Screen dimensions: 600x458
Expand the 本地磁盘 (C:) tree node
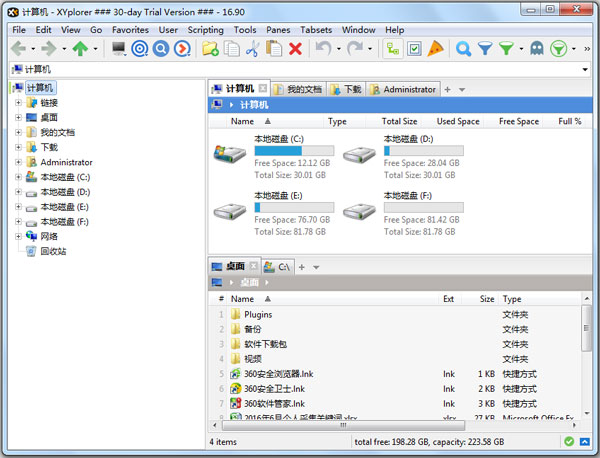(x=18, y=177)
